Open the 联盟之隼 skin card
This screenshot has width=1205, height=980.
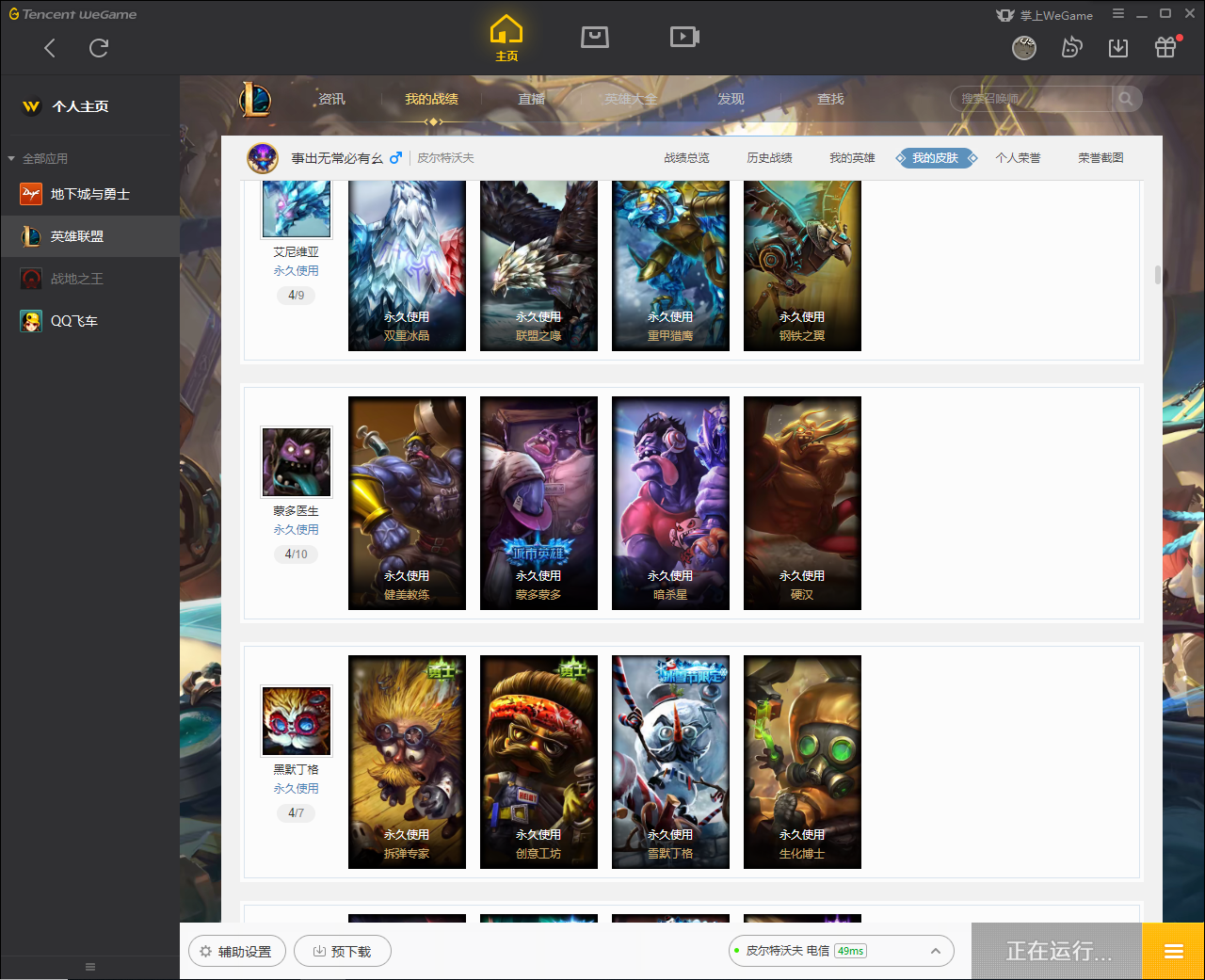tap(538, 265)
